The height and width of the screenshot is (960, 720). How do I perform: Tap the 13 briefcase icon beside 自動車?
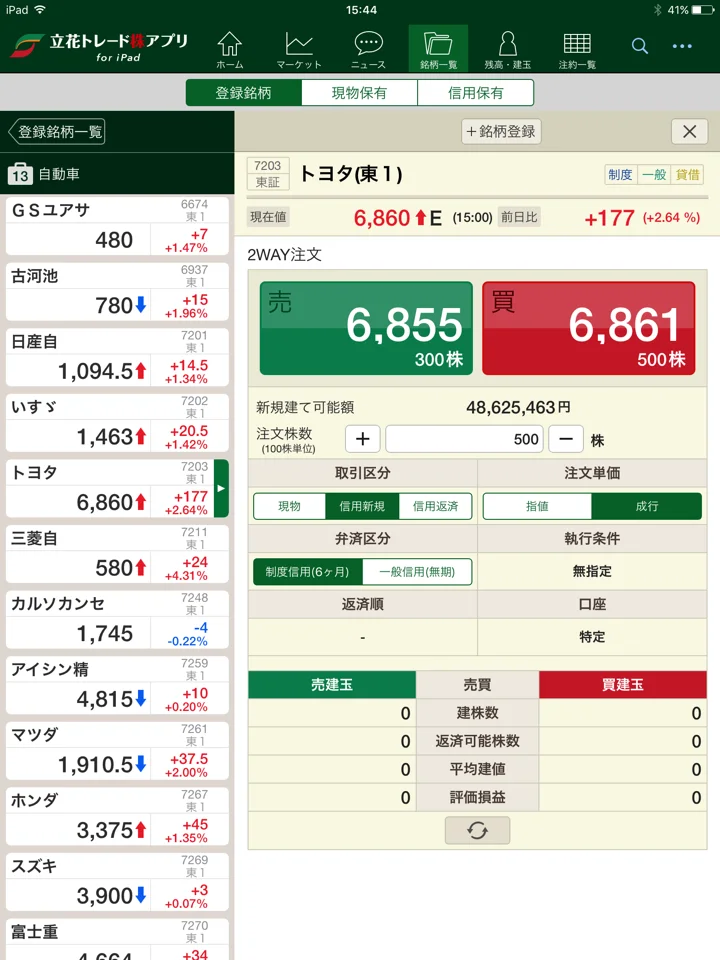(20, 174)
